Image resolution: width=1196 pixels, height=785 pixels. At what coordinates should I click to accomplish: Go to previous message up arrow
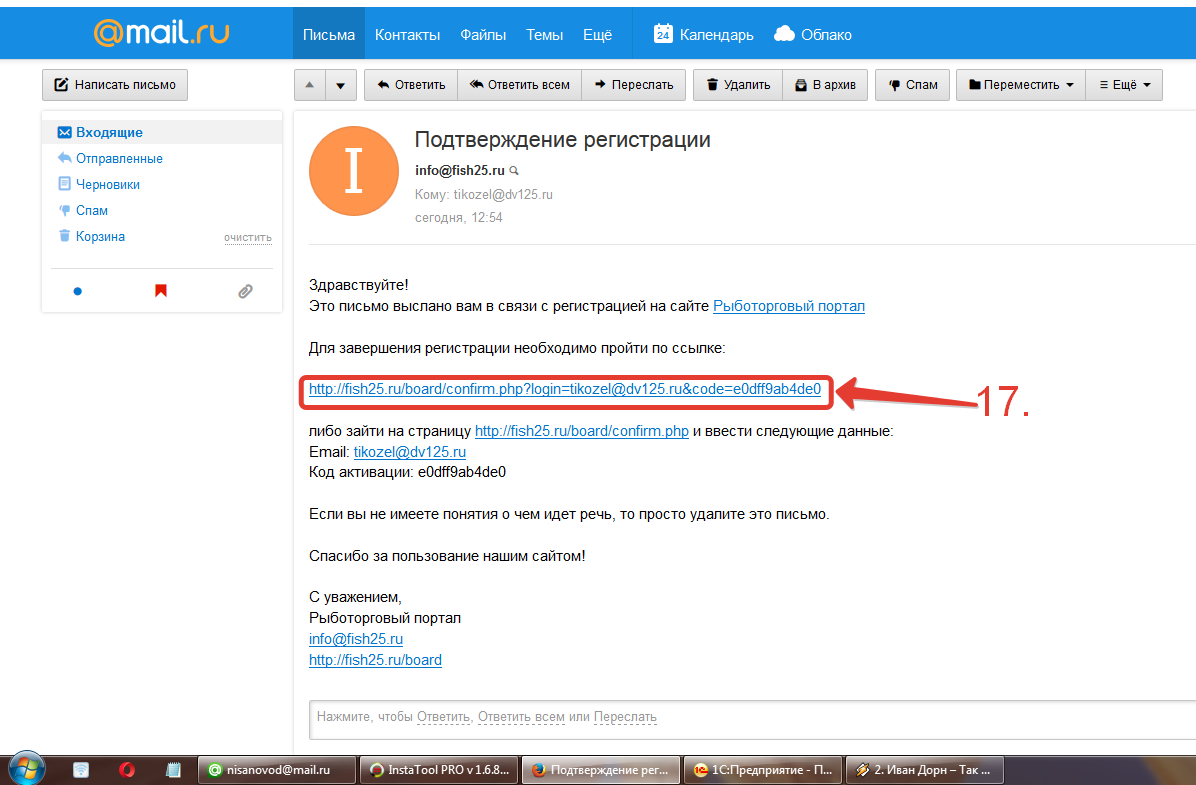(x=309, y=85)
